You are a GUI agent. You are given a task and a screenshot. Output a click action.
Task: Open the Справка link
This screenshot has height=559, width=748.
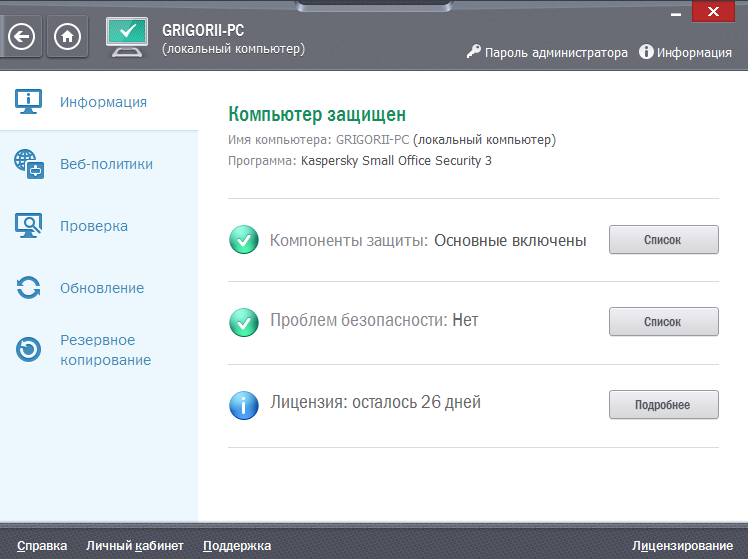pyautogui.click(x=42, y=545)
